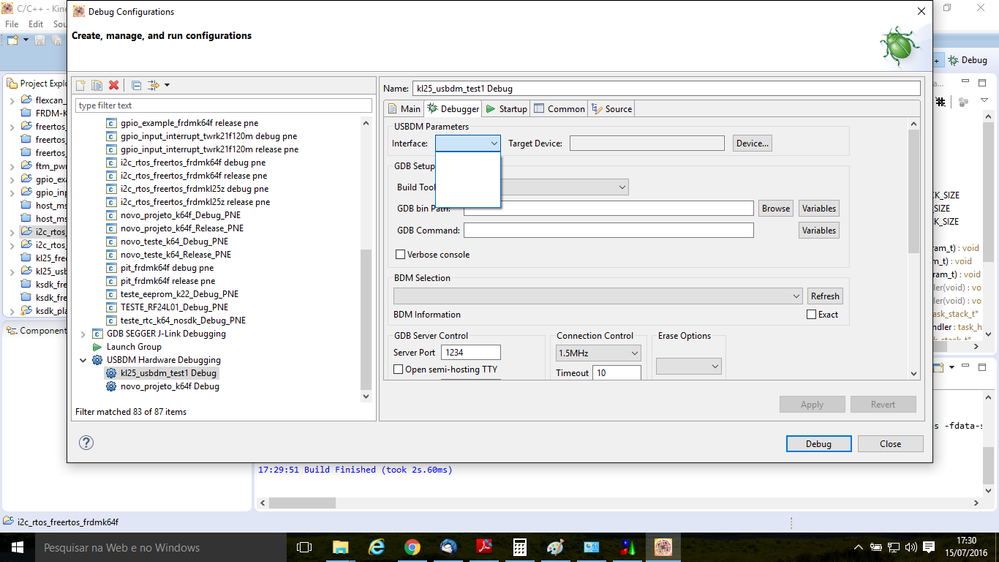Launch Internet Explorer from the taskbar
The image size is (999, 562).
(x=377, y=547)
